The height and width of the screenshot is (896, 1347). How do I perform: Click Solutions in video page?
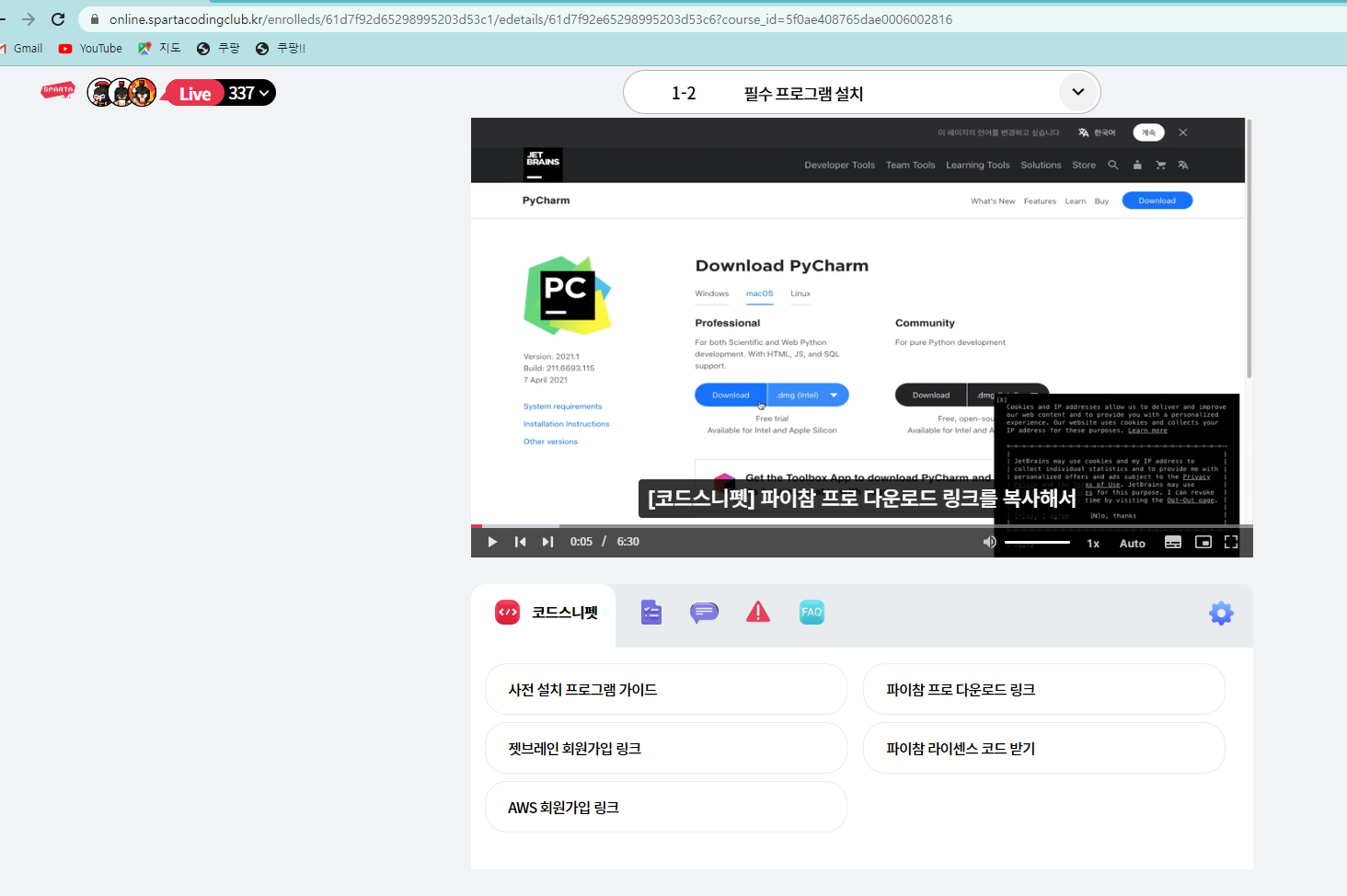coord(1041,166)
